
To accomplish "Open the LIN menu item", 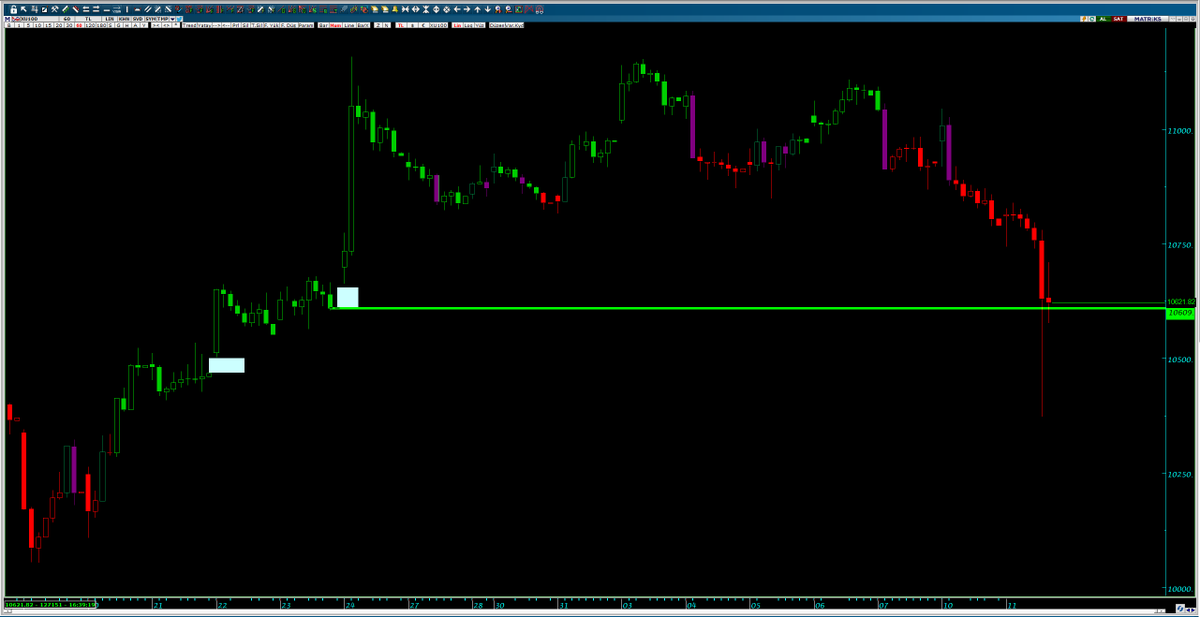I will pos(108,19).
